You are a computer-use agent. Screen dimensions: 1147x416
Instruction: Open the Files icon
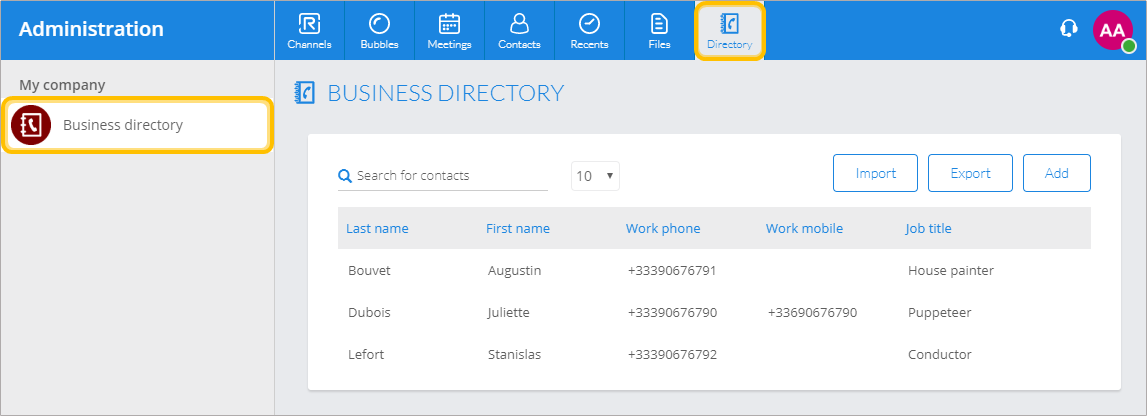point(659,30)
